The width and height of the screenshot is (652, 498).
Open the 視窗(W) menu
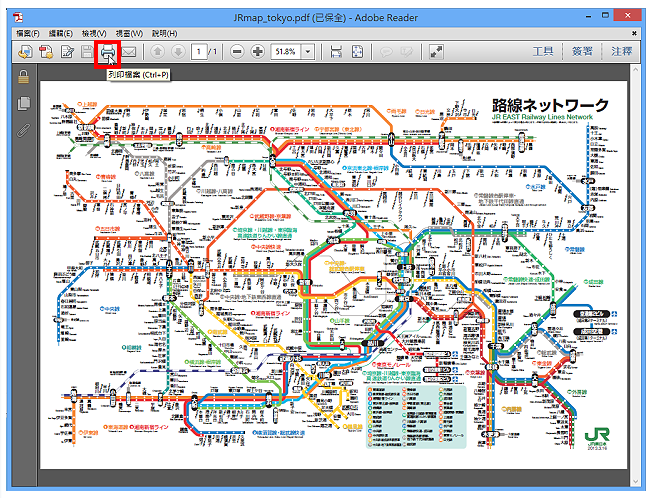pyautogui.click(x=129, y=33)
